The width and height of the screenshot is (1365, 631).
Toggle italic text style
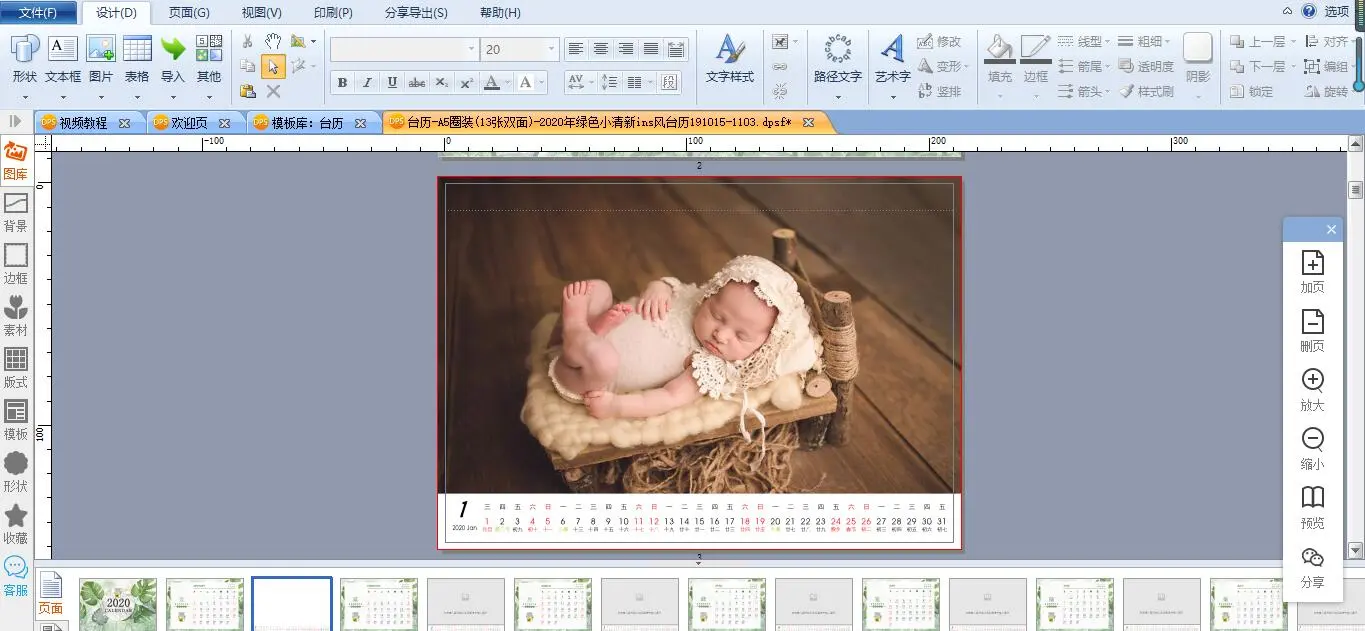tap(367, 83)
